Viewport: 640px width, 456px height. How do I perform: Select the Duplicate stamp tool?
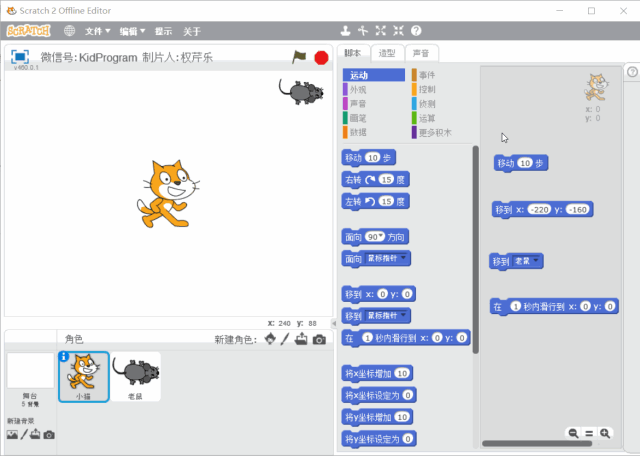tap(346, 31)
